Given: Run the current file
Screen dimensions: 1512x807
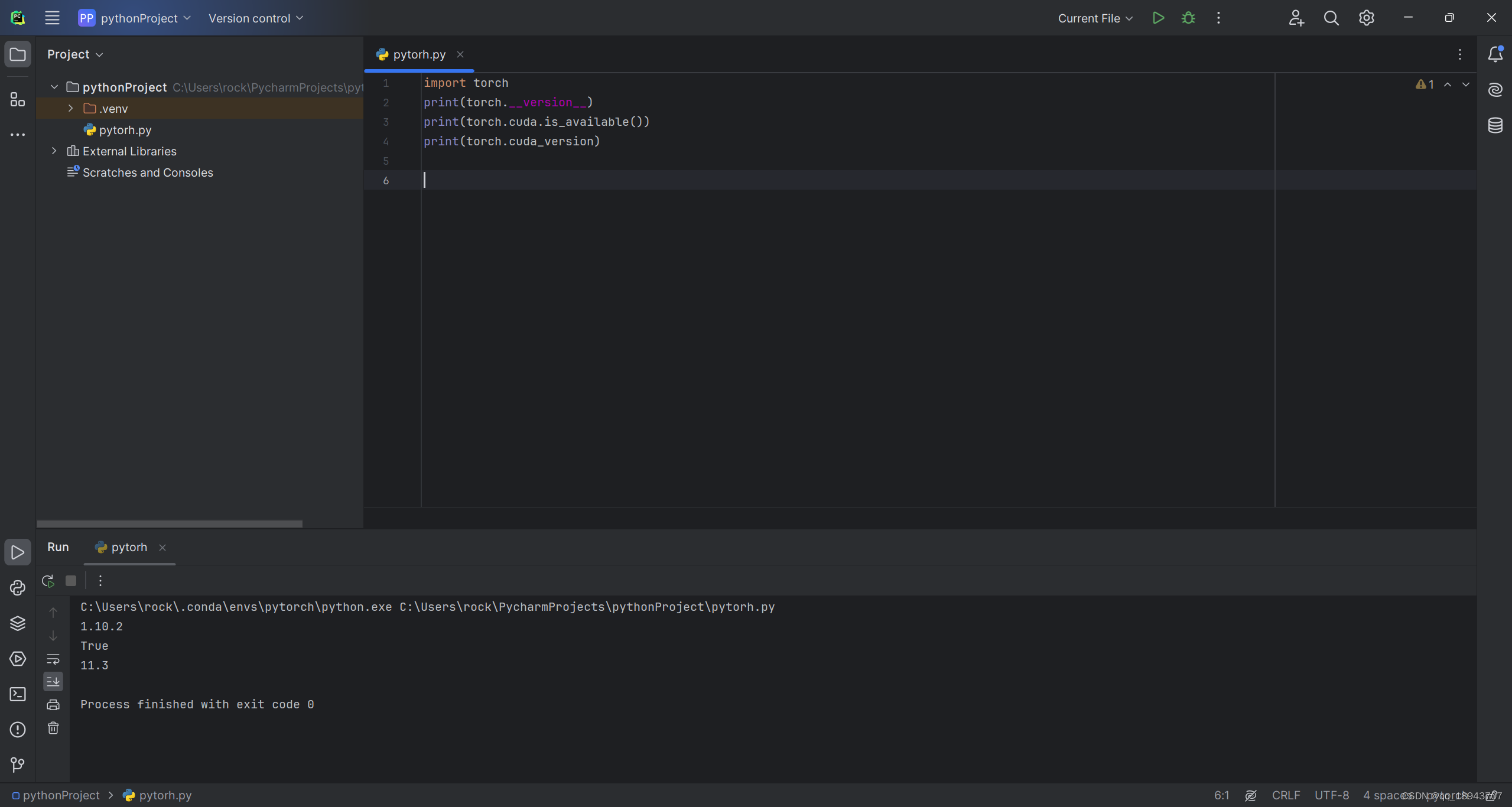Looking at the screenshot, I should pos(1158,18).
